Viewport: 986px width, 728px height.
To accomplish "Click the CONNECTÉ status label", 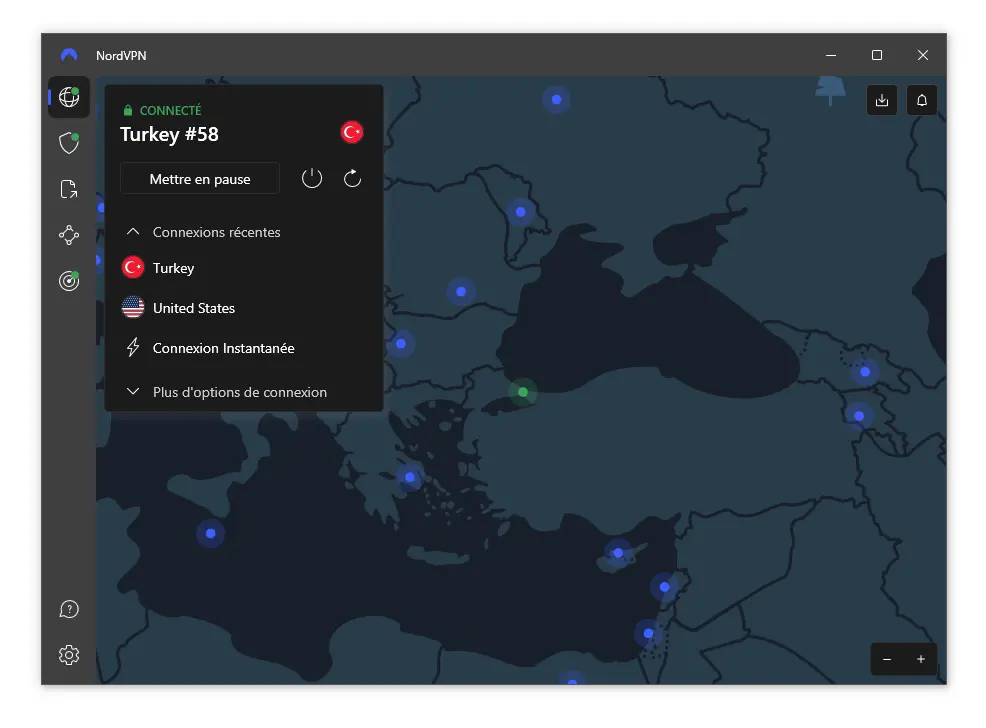I will click(170, 111).
